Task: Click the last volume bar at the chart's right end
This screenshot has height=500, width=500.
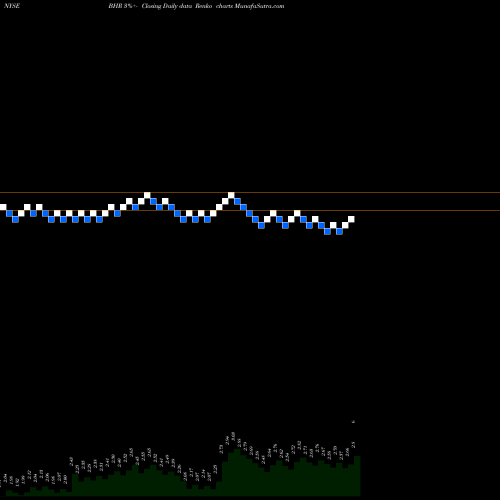Action: pos(357,476)
